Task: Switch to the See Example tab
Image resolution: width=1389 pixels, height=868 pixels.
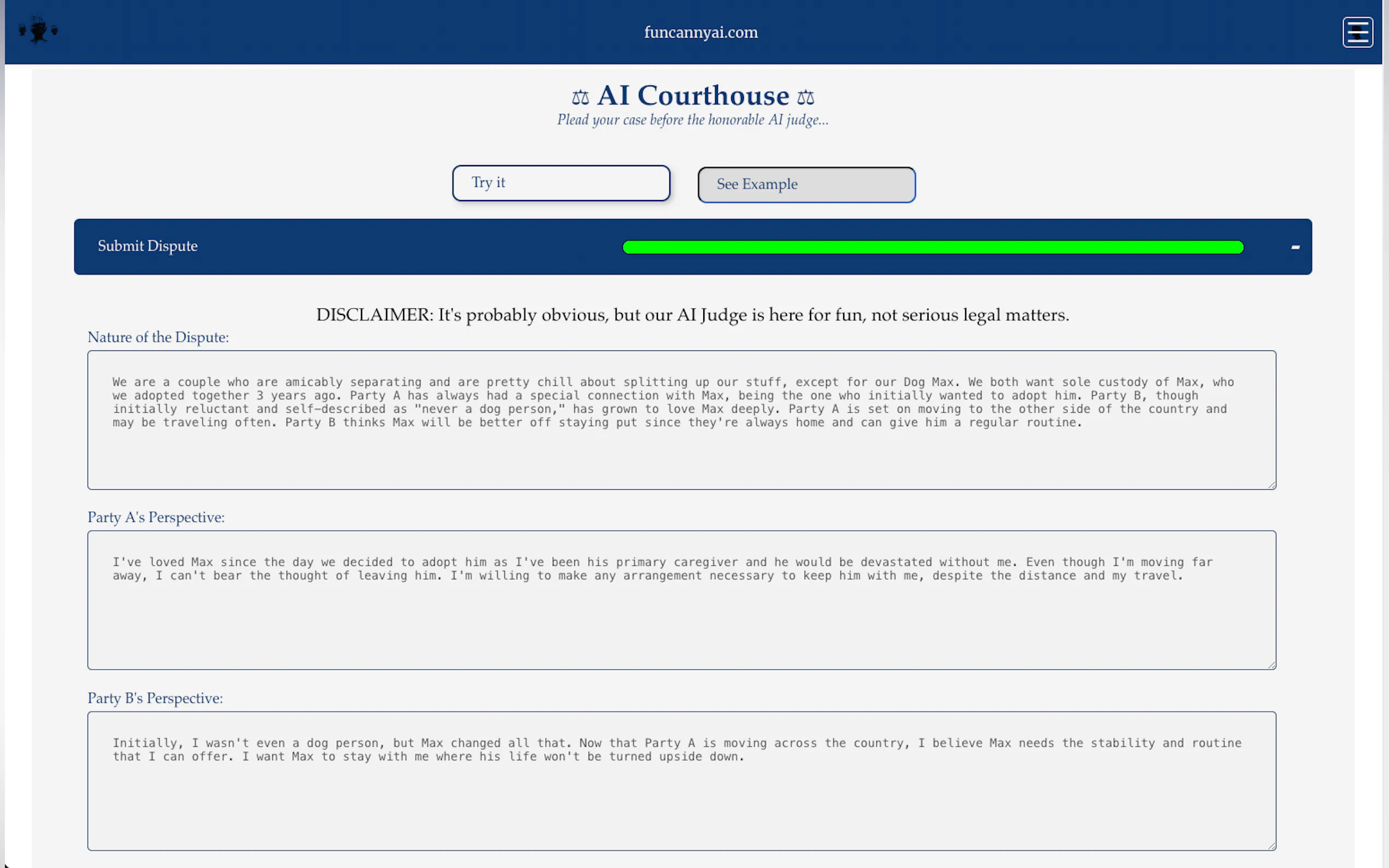Action: (x=806, y=185)
